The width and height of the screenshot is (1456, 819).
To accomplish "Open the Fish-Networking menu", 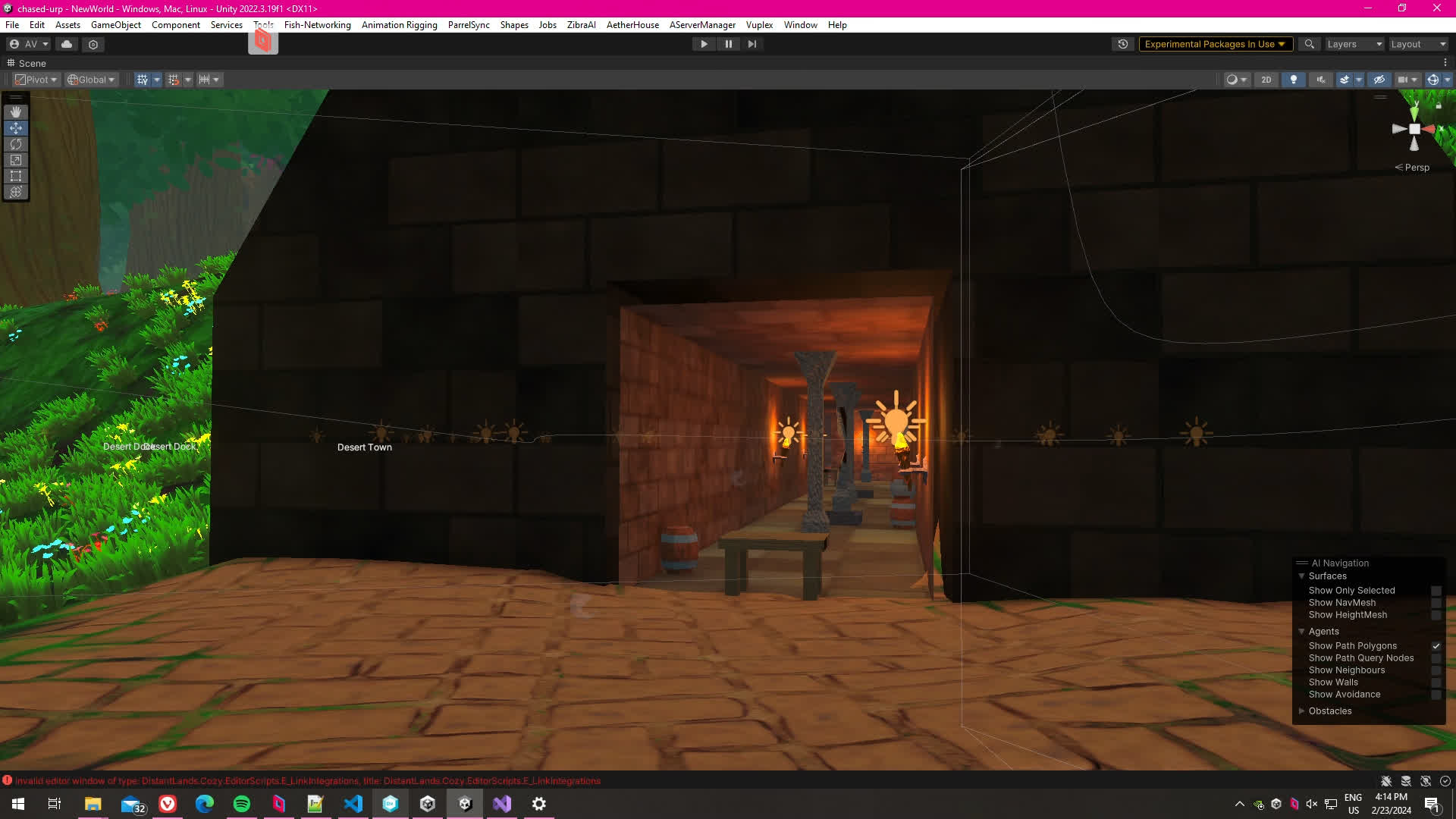I will [x=317, y=25].
